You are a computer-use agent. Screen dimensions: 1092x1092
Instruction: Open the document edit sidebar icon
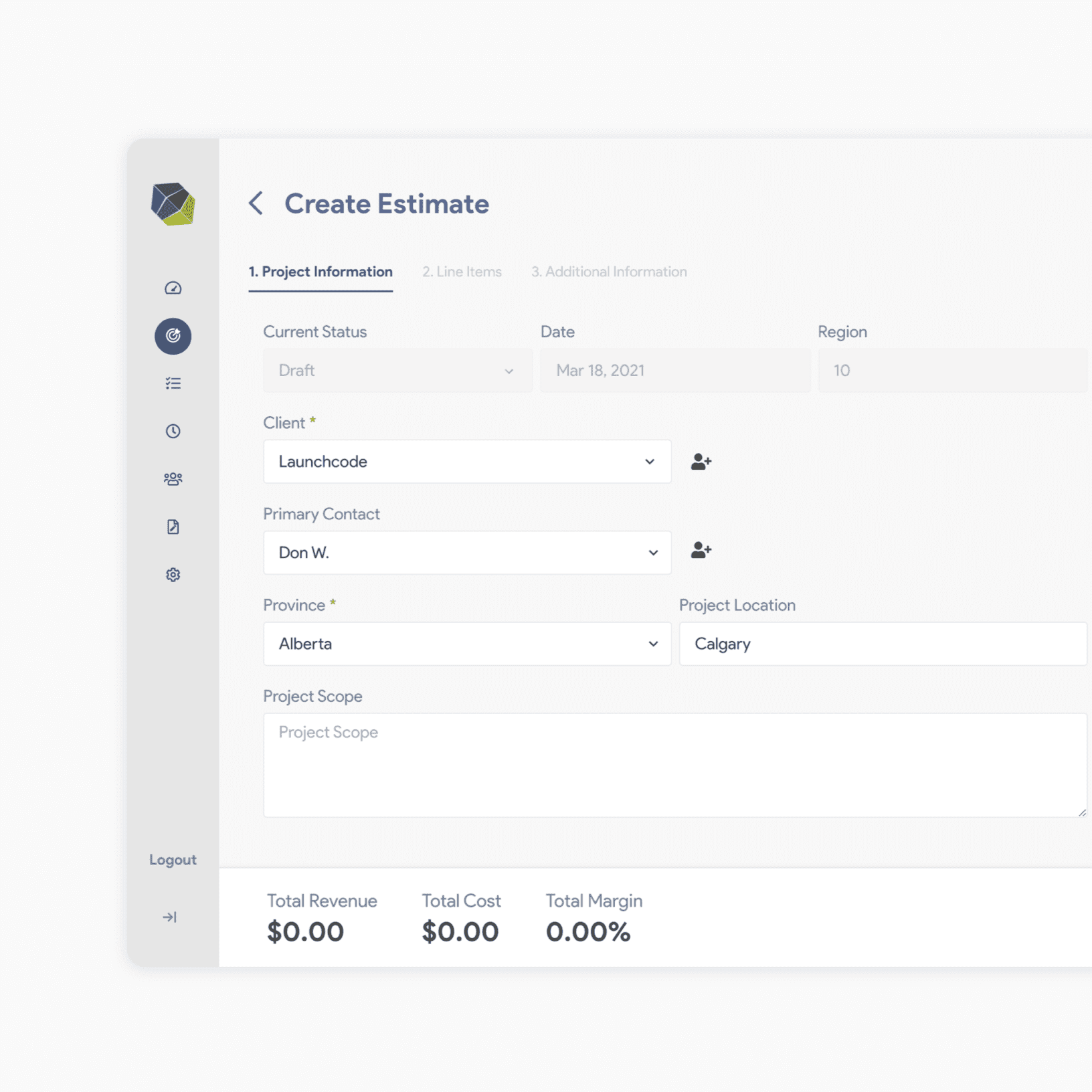pyautogui.click(x=173, y=527)
